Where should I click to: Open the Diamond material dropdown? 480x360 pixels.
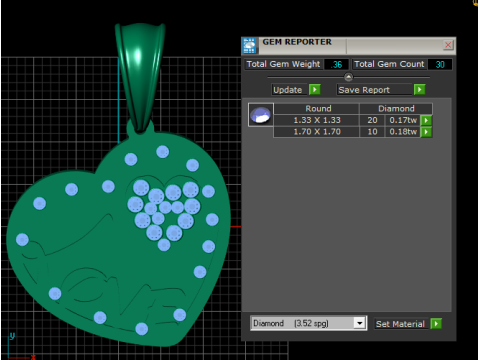point(359,323)
